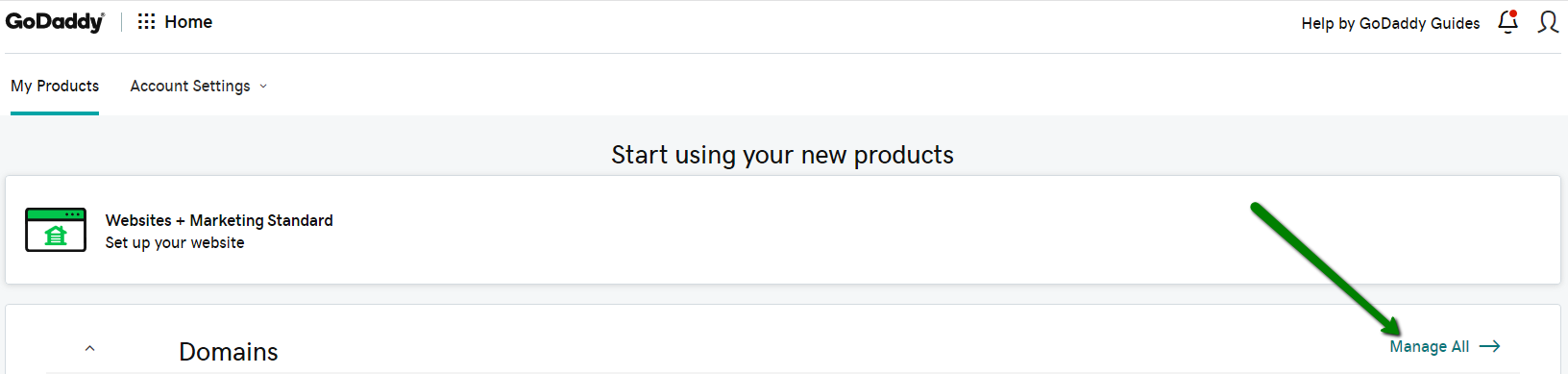This screenshot has height=374, width=1568.
Task: Click the Domains section heading
Action: tap(229, 352)
